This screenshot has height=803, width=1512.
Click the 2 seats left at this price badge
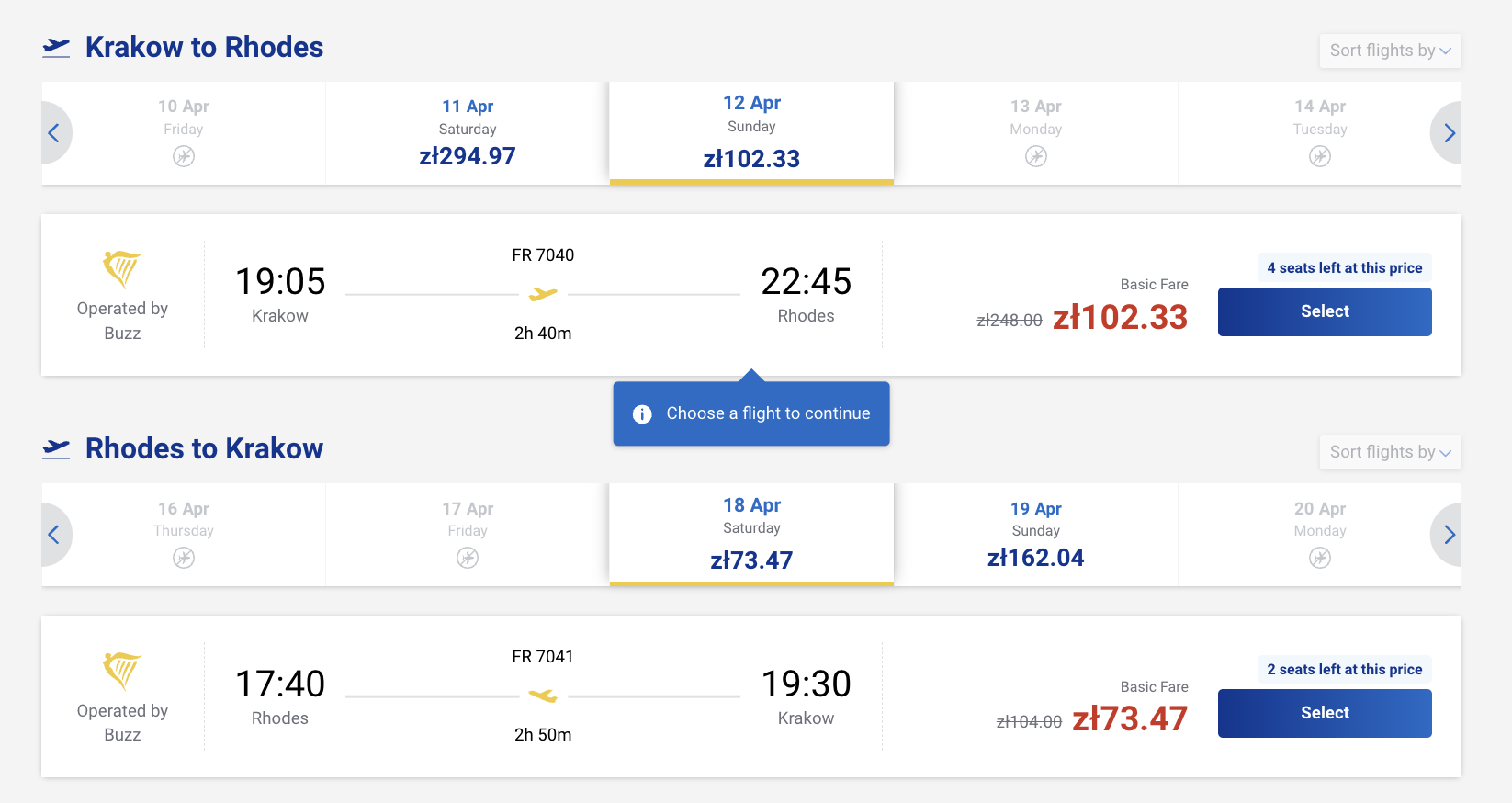tap(1344, 669)
